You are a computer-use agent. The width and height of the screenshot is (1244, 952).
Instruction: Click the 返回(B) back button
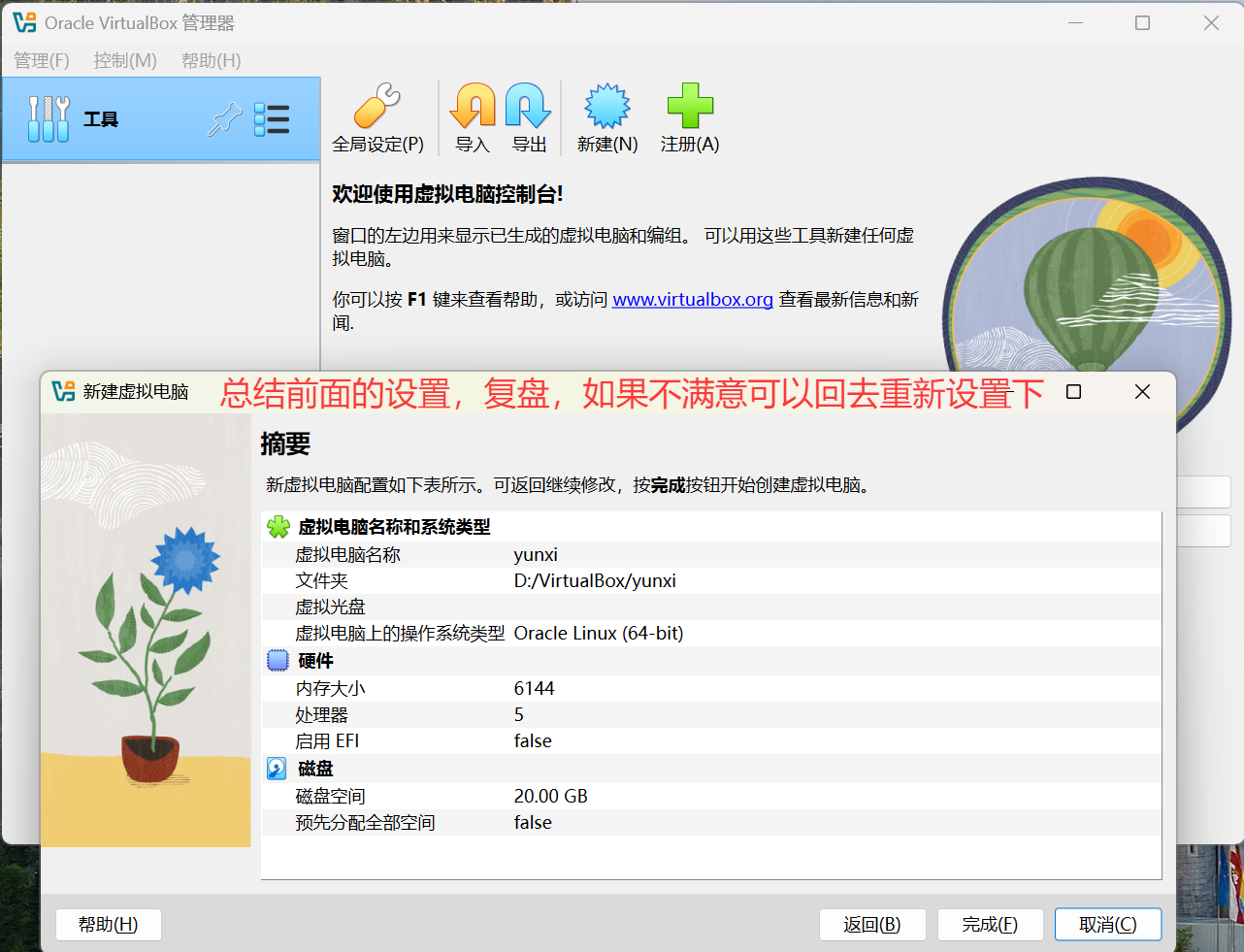pos(872,925)
